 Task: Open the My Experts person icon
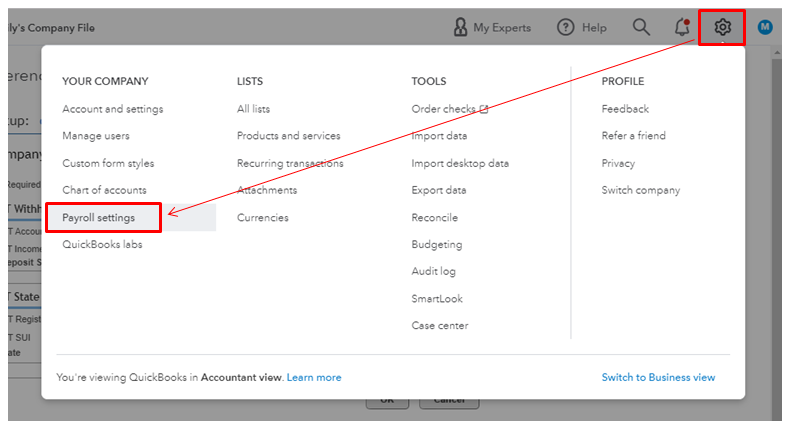coord(460,27)
